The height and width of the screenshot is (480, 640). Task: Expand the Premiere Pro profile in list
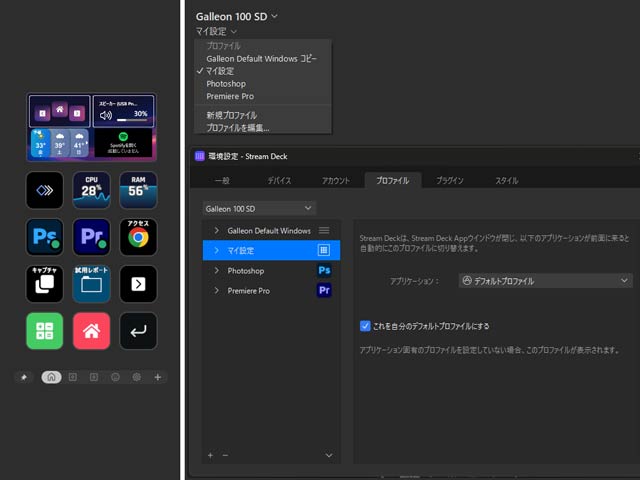click(x=217, y=291)
